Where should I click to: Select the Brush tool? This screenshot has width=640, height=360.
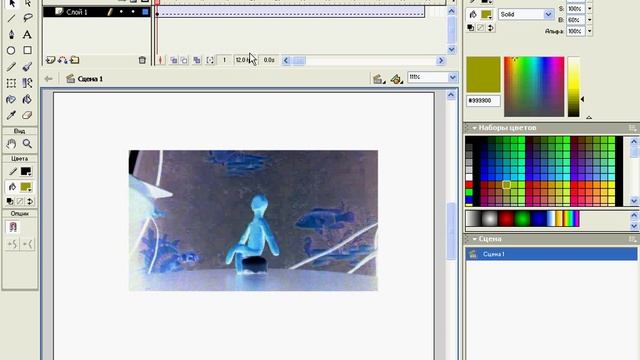click(x=27, y=67)
